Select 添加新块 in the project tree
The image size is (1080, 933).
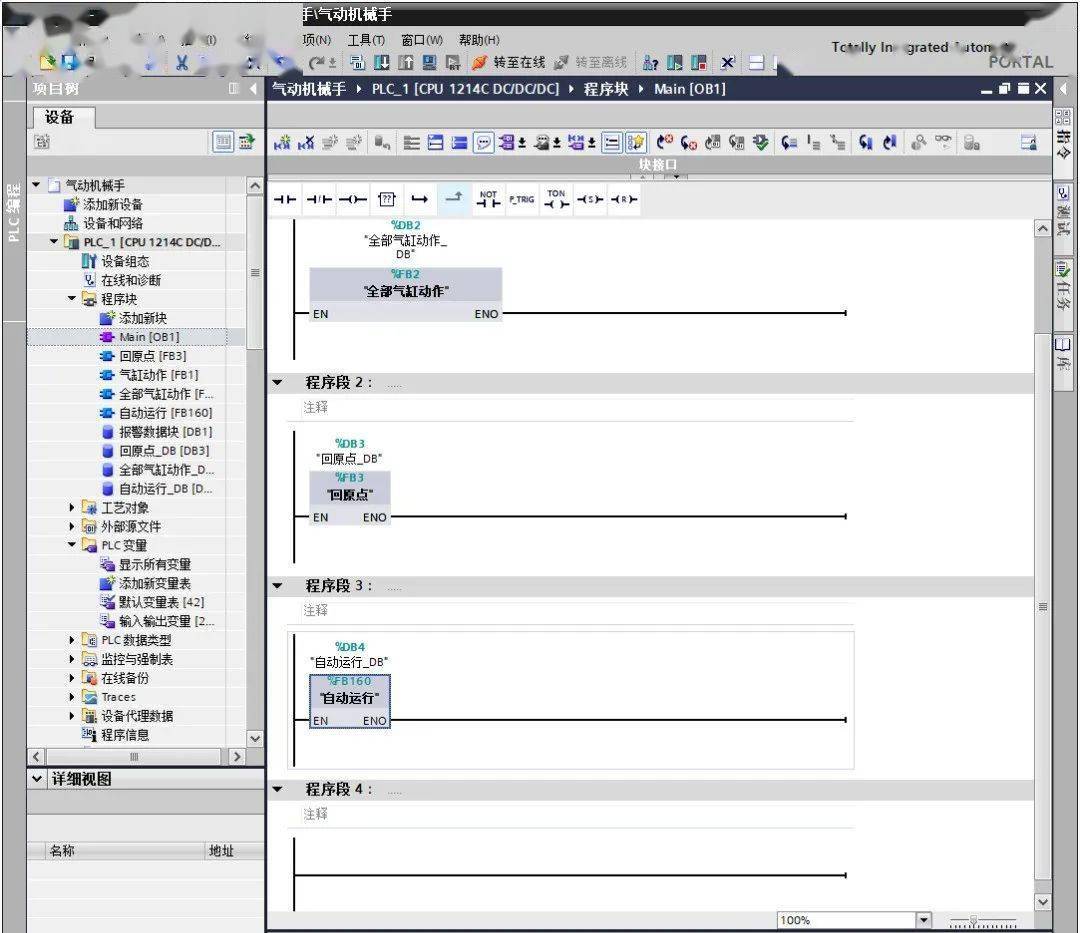(x=143, y=318)
